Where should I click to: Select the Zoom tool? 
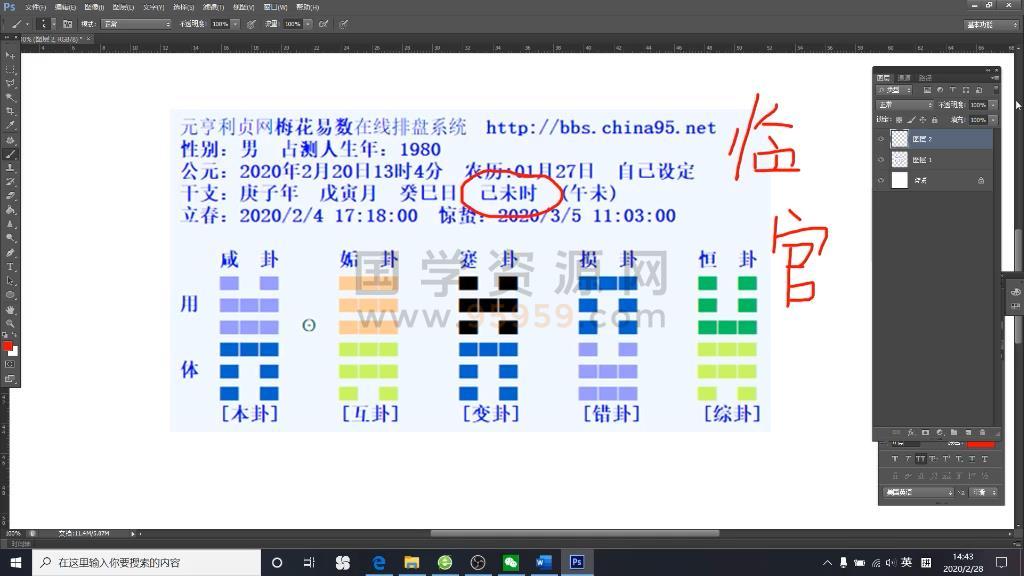[10, 323]
